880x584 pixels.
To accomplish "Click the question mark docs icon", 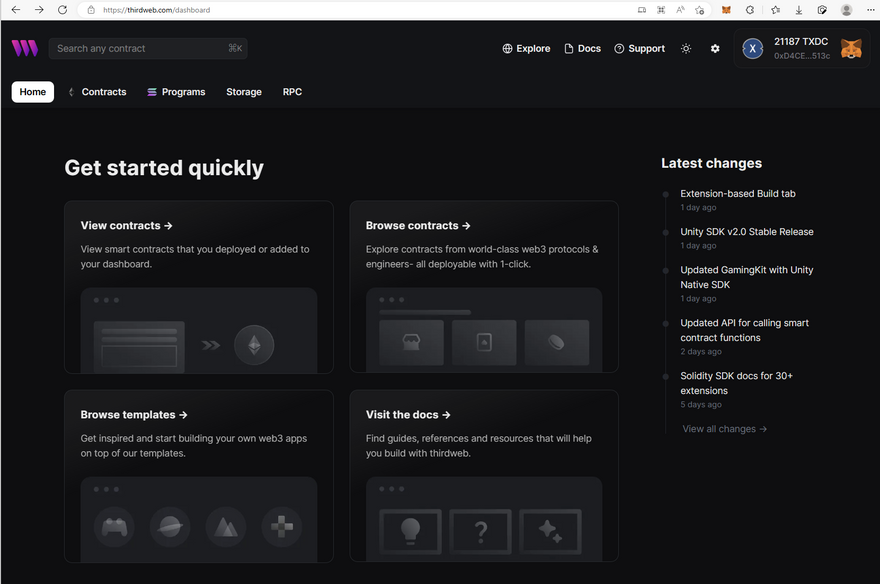I will point(480,531).
